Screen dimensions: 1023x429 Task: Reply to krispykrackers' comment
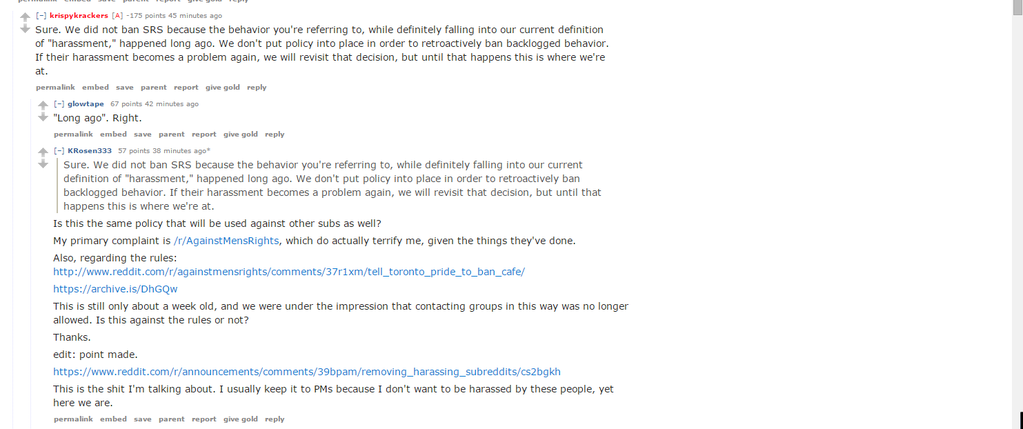pyautogui.click(x=257, y=87)
